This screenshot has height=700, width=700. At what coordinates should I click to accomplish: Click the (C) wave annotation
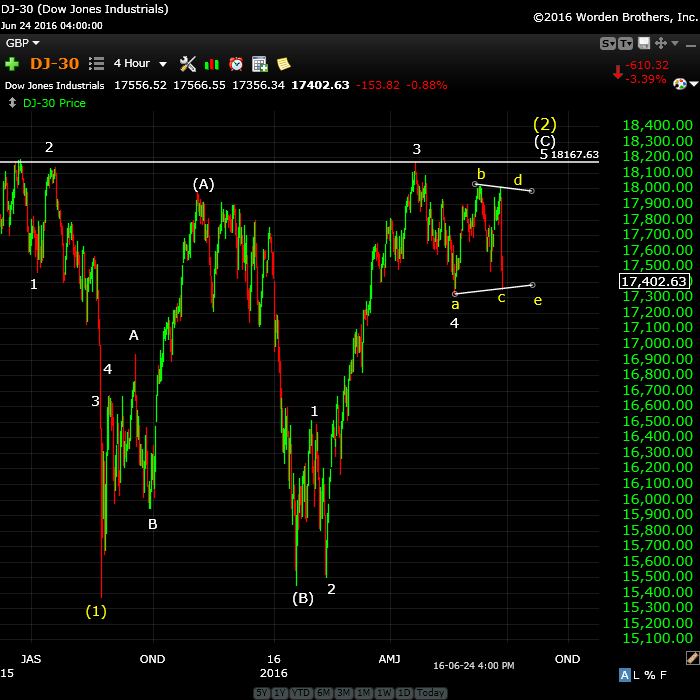pyautogui.click(x=545, y=142)
